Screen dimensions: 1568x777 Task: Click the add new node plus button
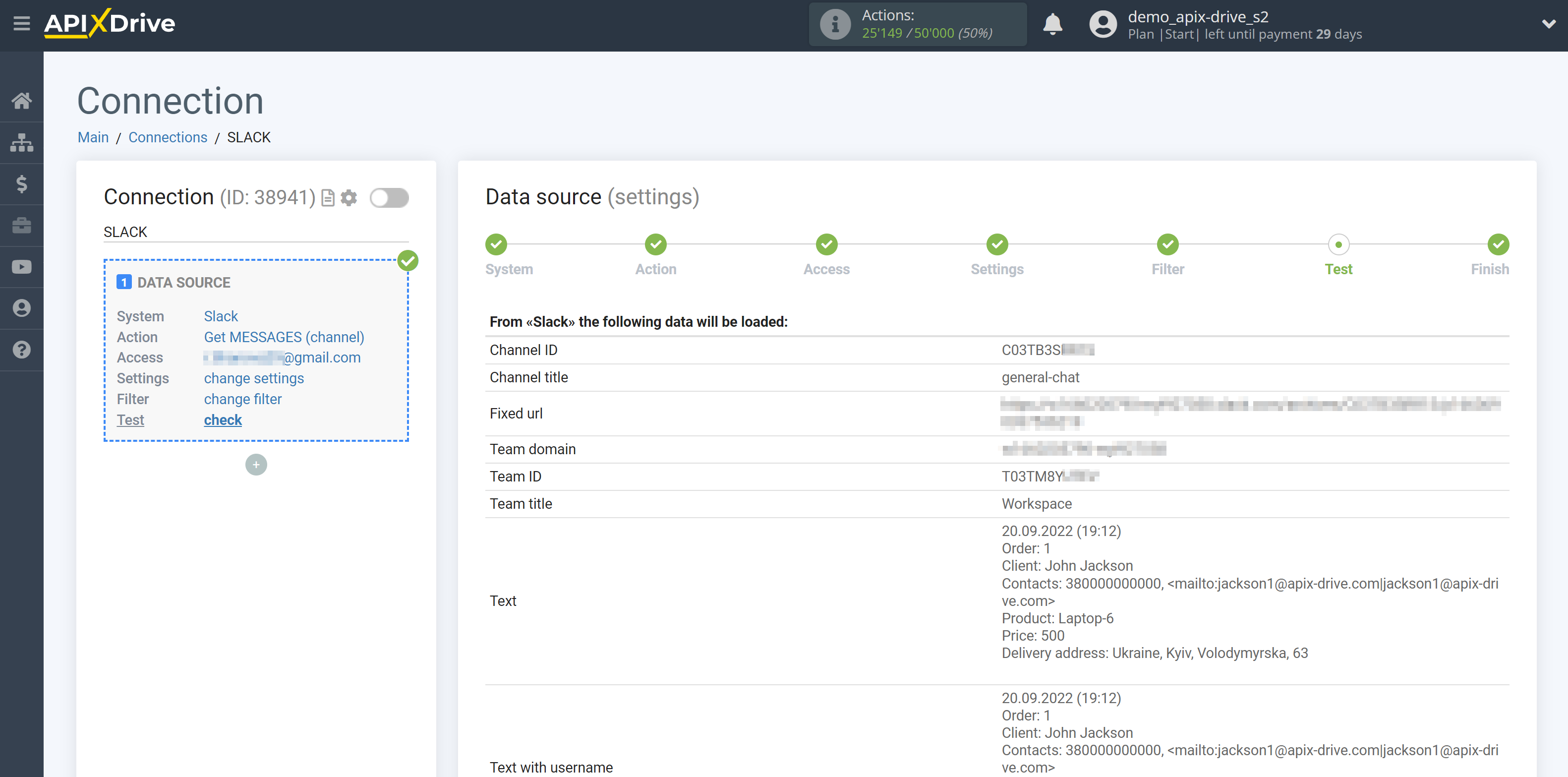[256, 464]
